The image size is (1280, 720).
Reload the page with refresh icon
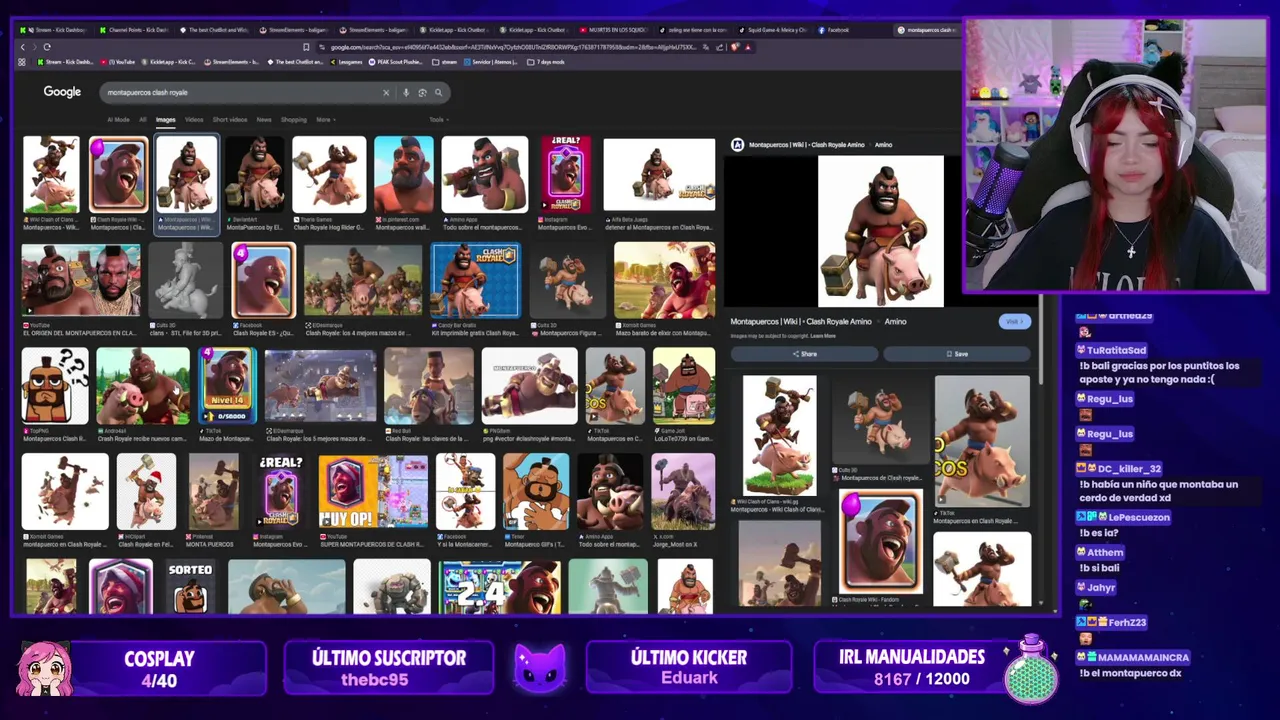coord(46,47)
